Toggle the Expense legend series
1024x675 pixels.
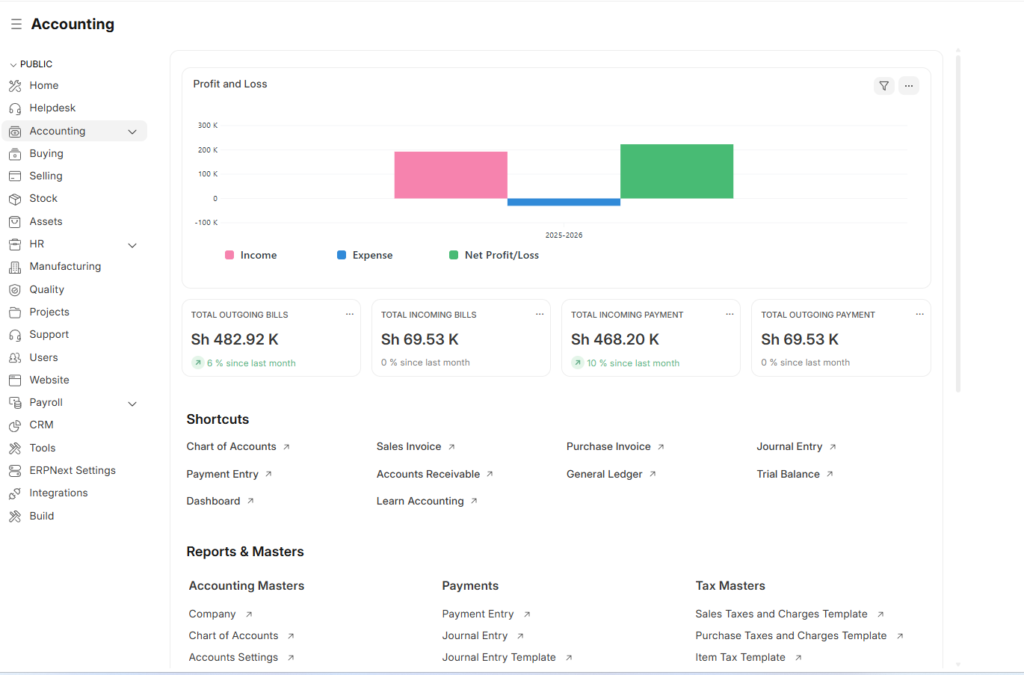(x=364, y=255)
